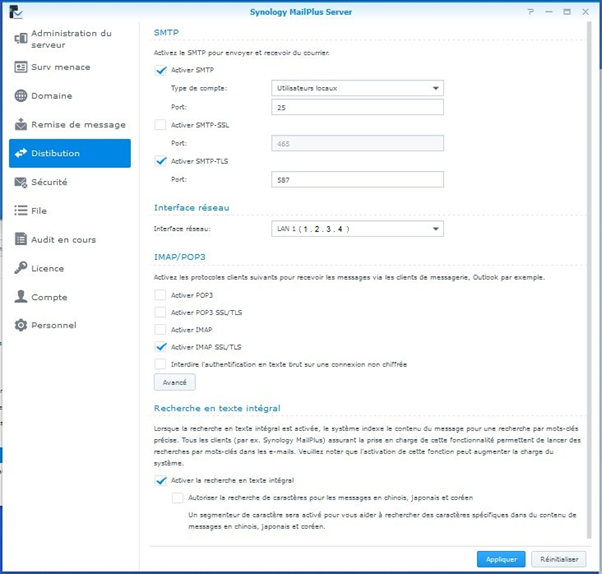The height and width of the screenshot is (574, 602).
Task: Enable Activer SMTP-SSL checkbox
Action: coord(160,125)
